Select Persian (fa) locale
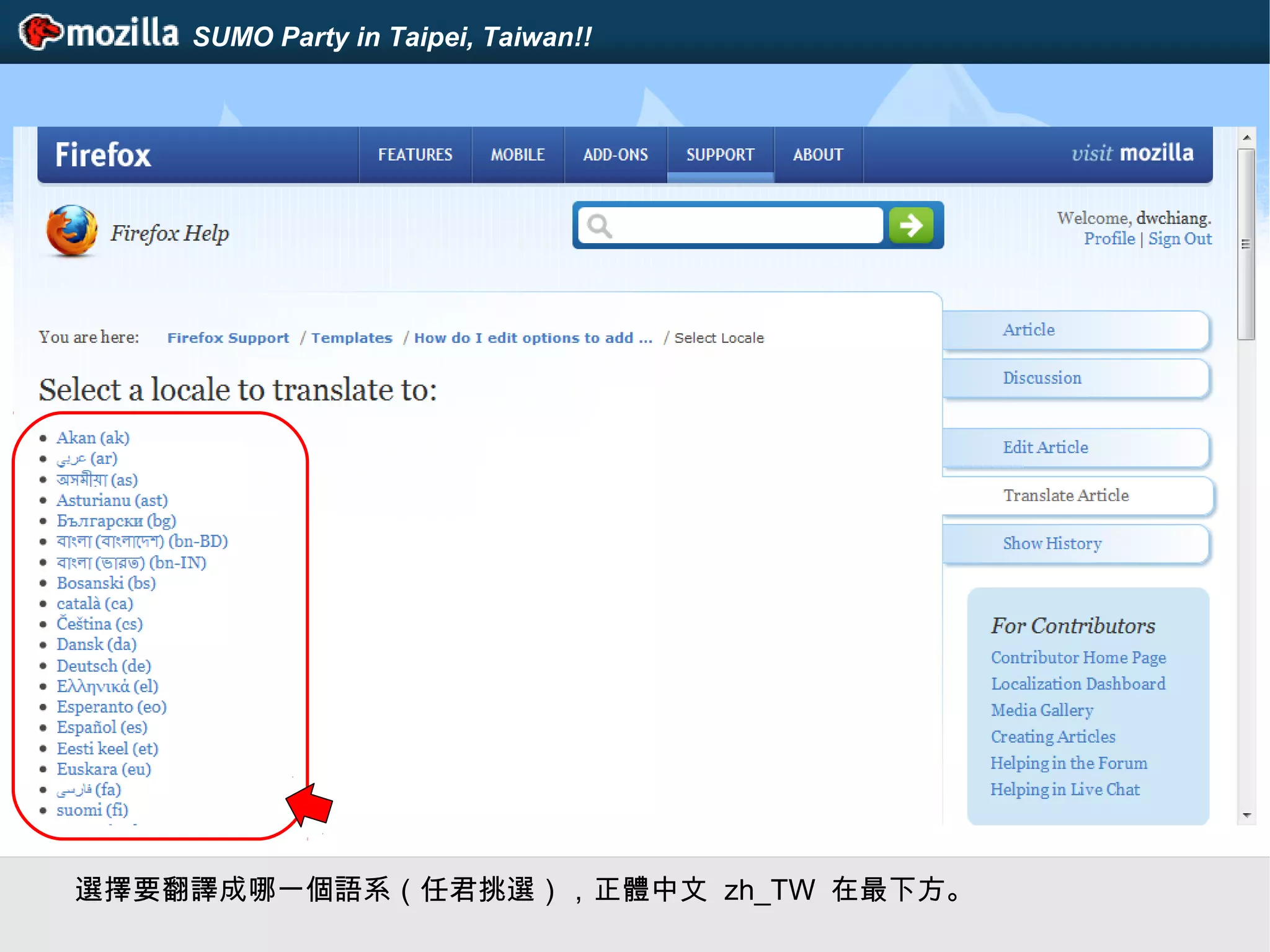The height and width of the screenshot is (952, 1270). (x=89, y=790)
